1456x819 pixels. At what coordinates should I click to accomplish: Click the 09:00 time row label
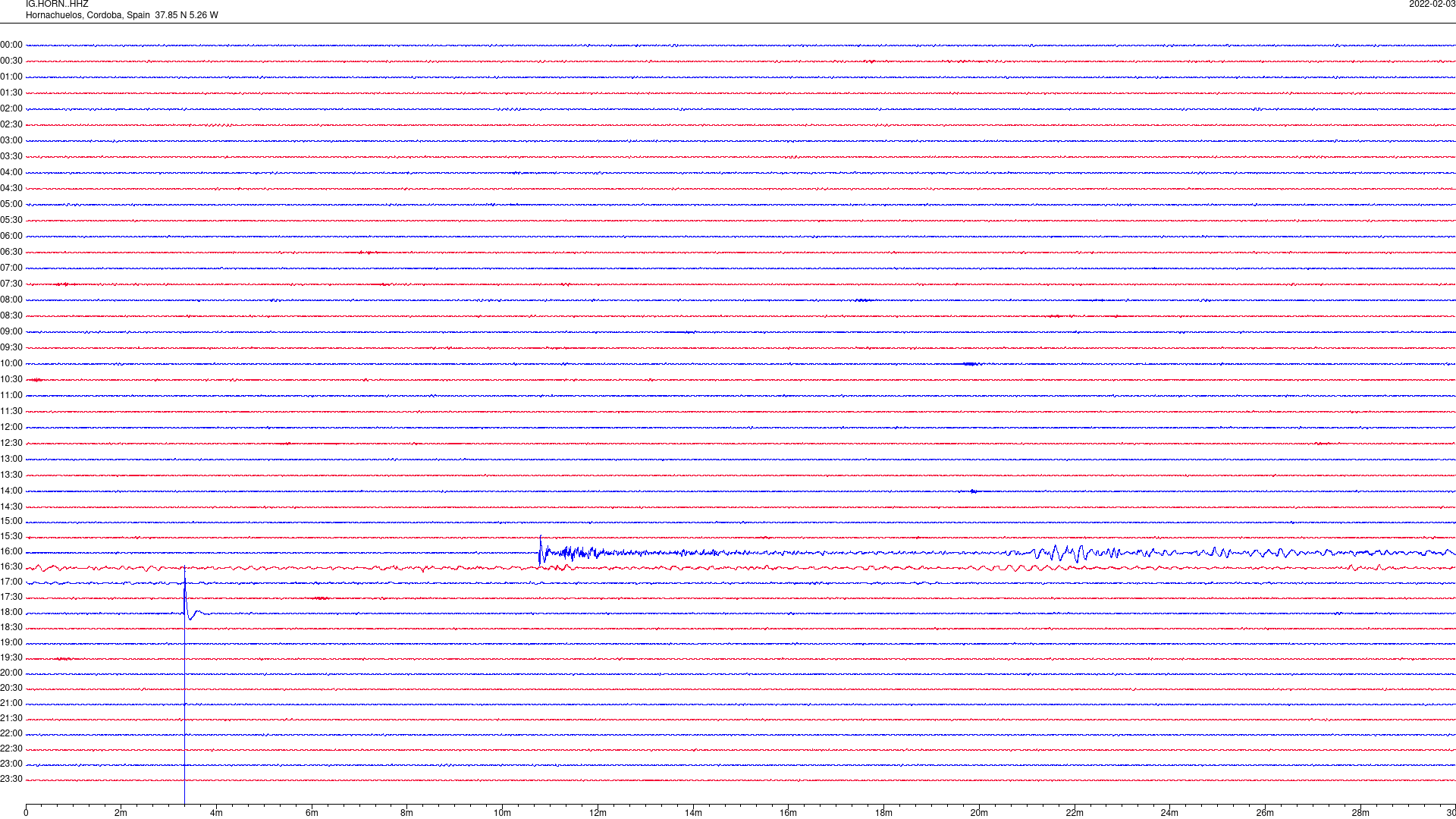(11, 331)
